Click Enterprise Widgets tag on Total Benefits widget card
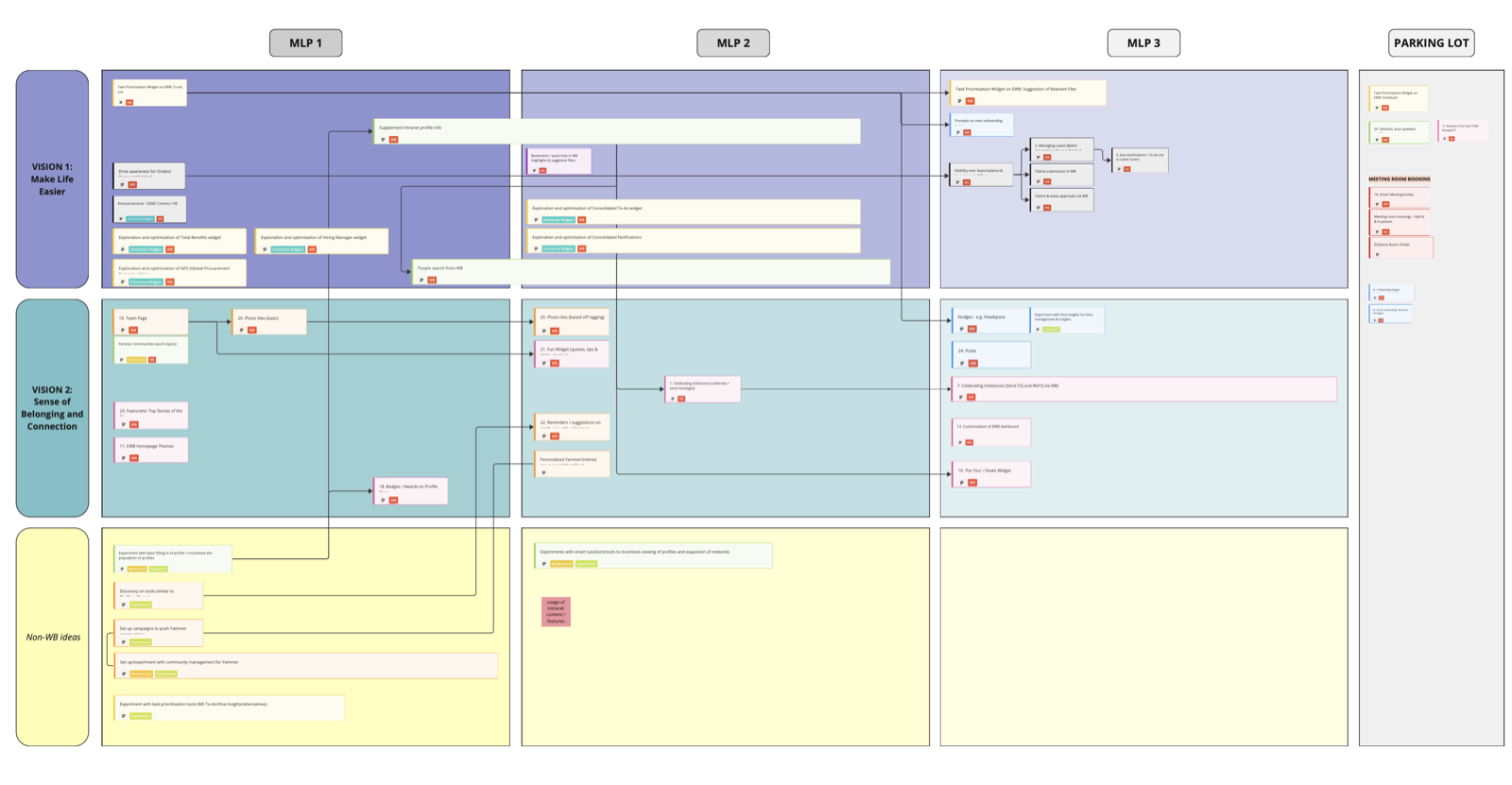This screenshot has width=1512, height=785. click(x=146, y=249)
